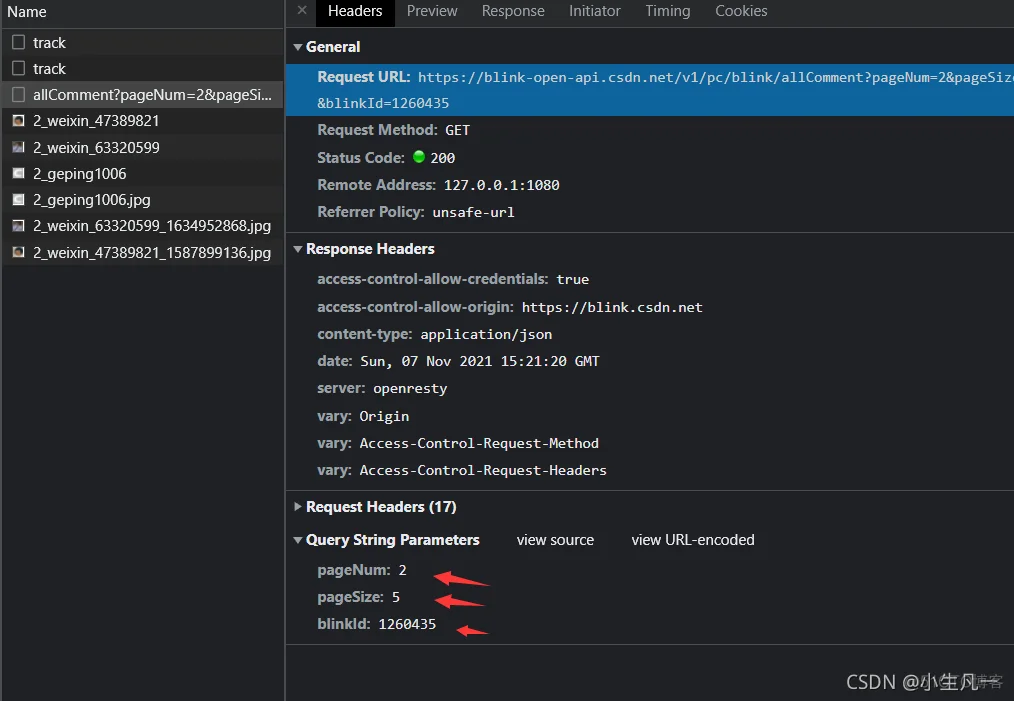This screenshot has width=1014, height=701.
Task: Open the Timing tab
Action: click(x=667, y=11)
